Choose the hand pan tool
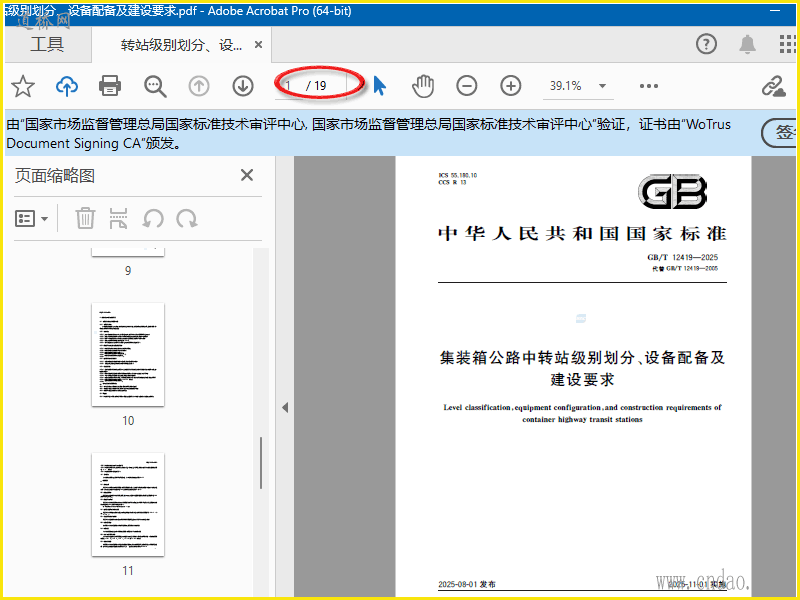 [423, 86]
